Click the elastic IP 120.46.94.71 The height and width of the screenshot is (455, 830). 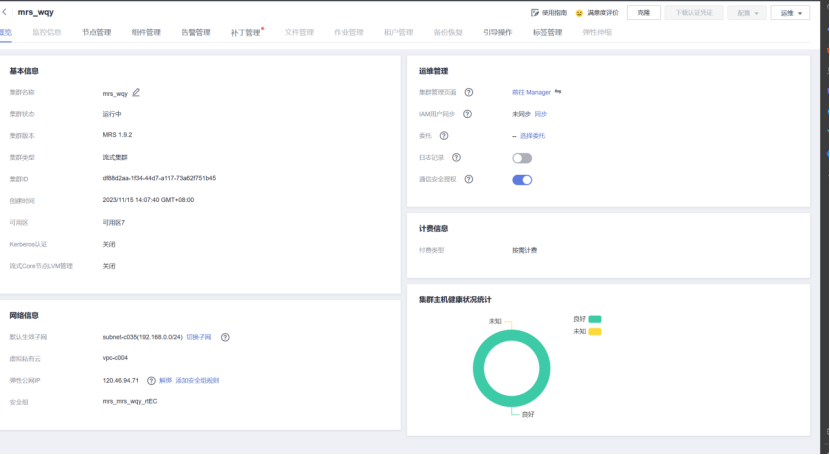coord(121,380)
